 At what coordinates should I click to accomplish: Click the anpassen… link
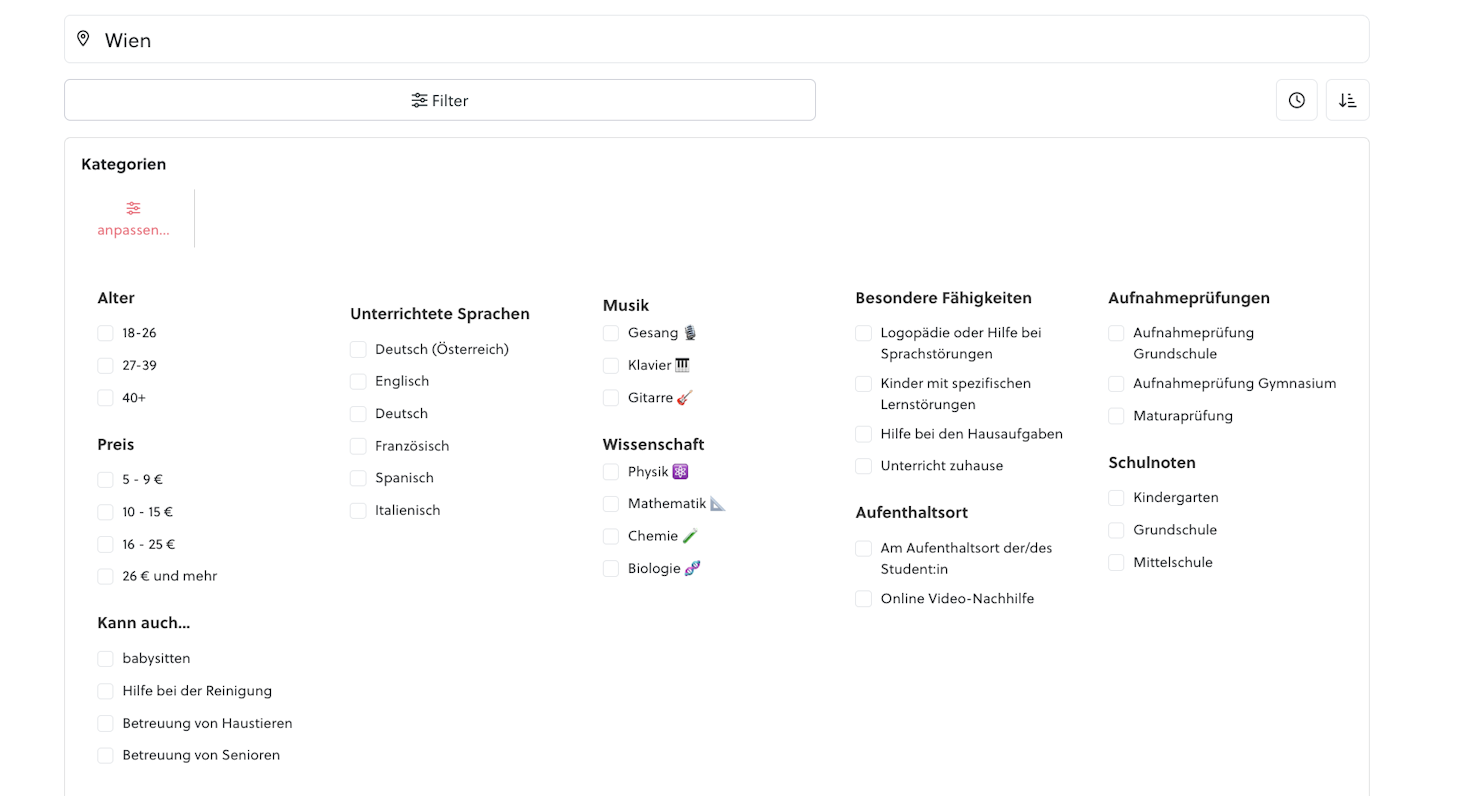point(133,231)
